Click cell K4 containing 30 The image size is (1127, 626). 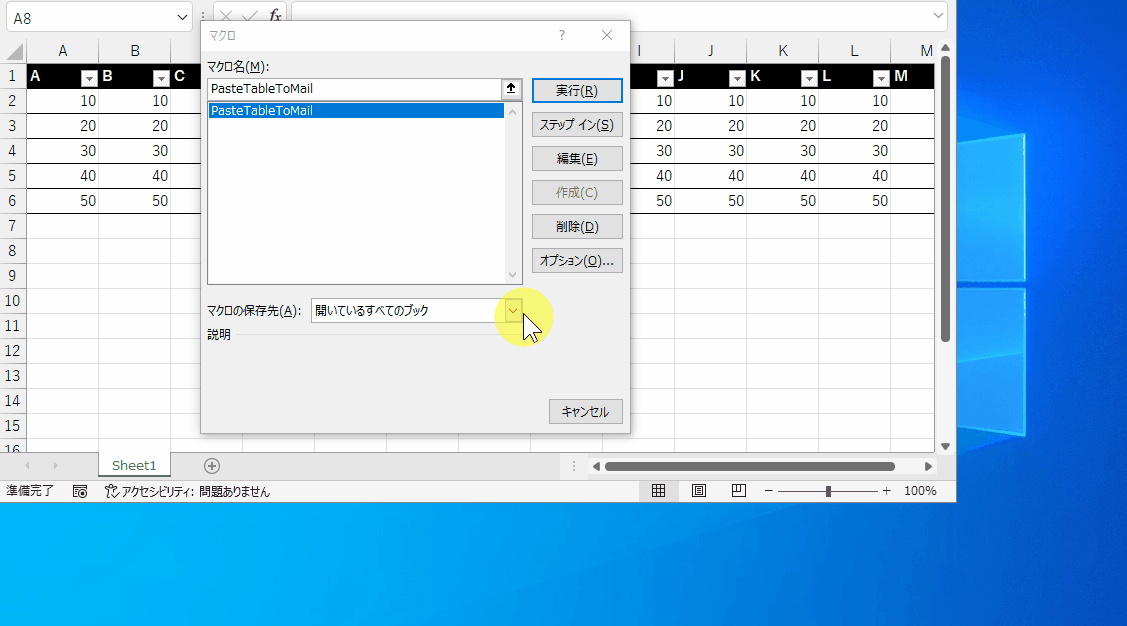point(783,151)
